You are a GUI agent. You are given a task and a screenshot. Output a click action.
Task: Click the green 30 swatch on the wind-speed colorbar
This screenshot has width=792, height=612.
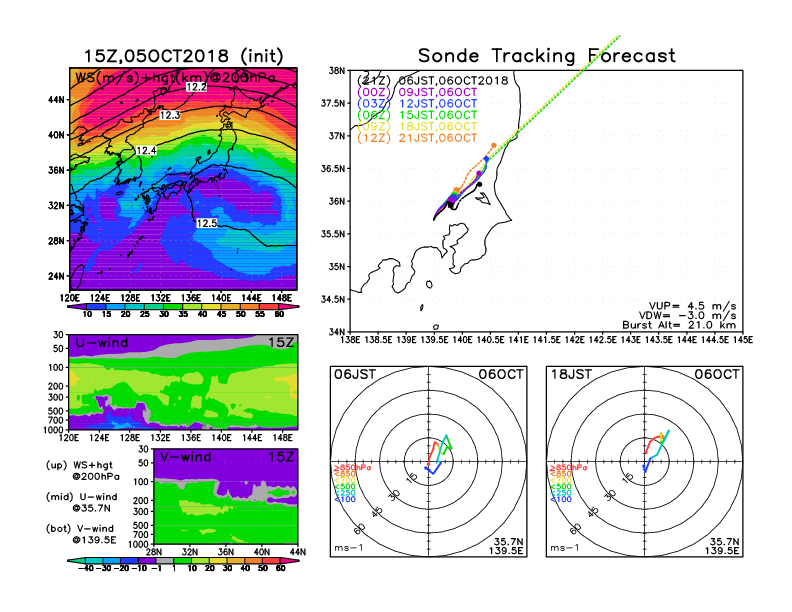[x=173, y=306]
